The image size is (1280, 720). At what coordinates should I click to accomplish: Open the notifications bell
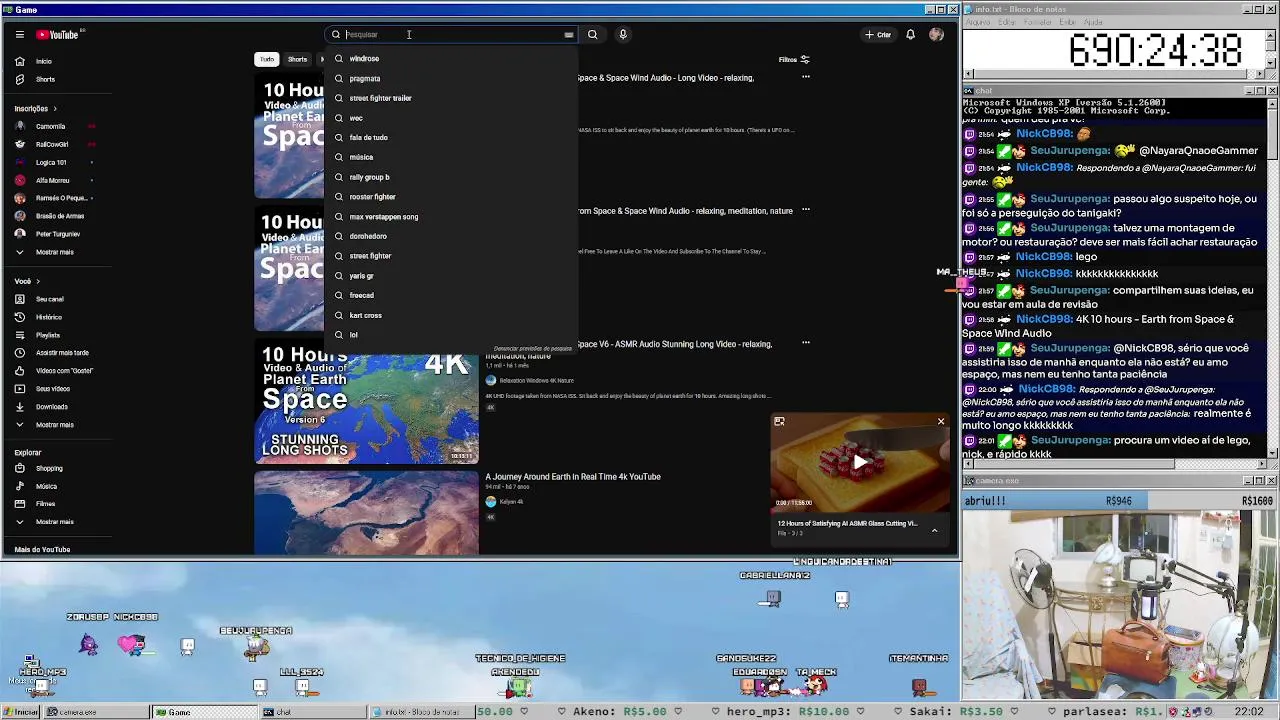[910, 35]
